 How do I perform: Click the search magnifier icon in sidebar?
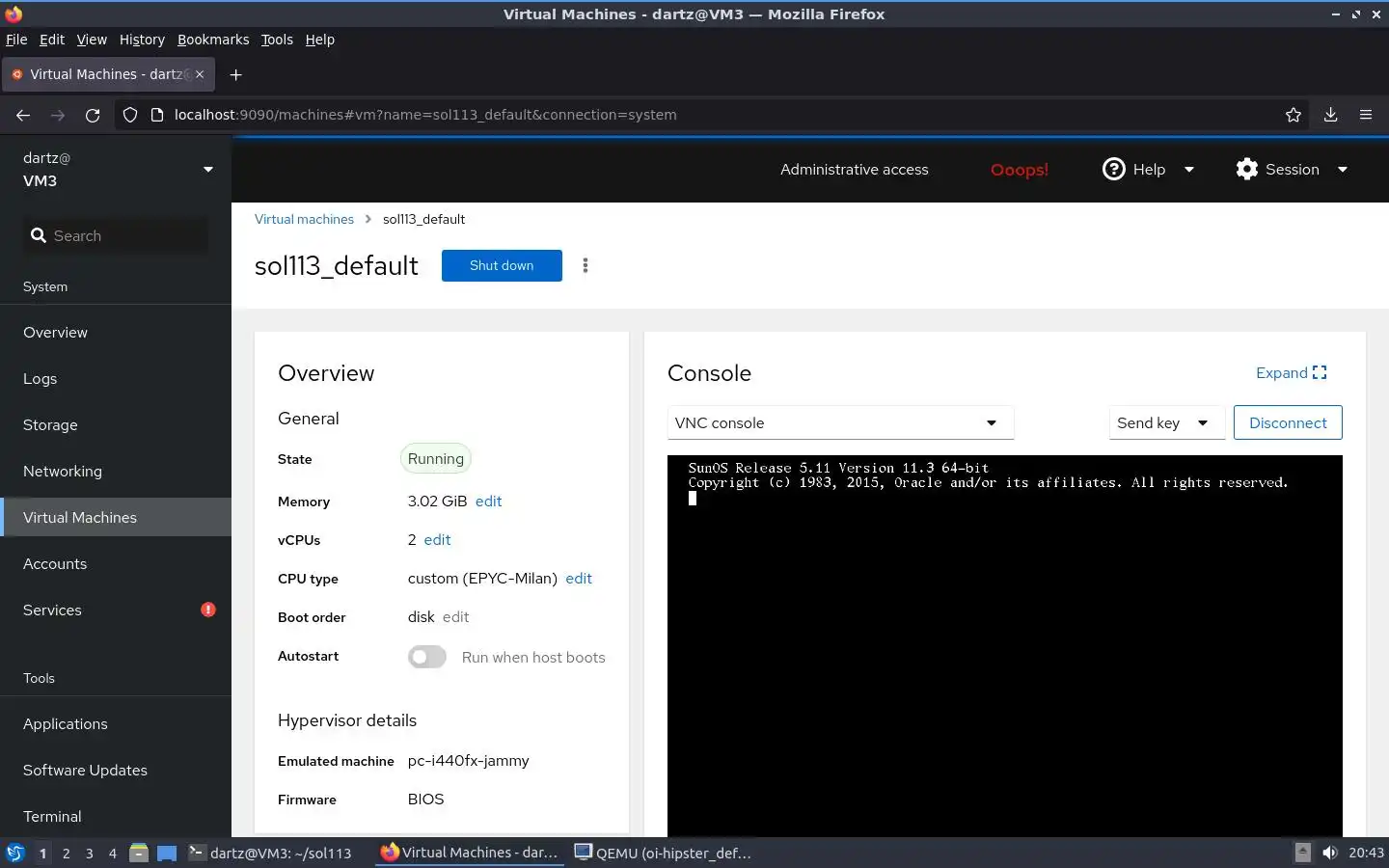click(x=39, y=235)
